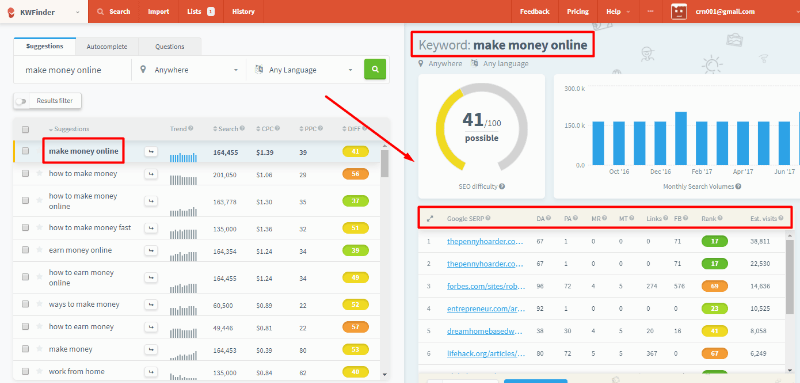800x383 pixels.
Task: Select the 'earn money online' checkbox
Action: tap(26, 250)
